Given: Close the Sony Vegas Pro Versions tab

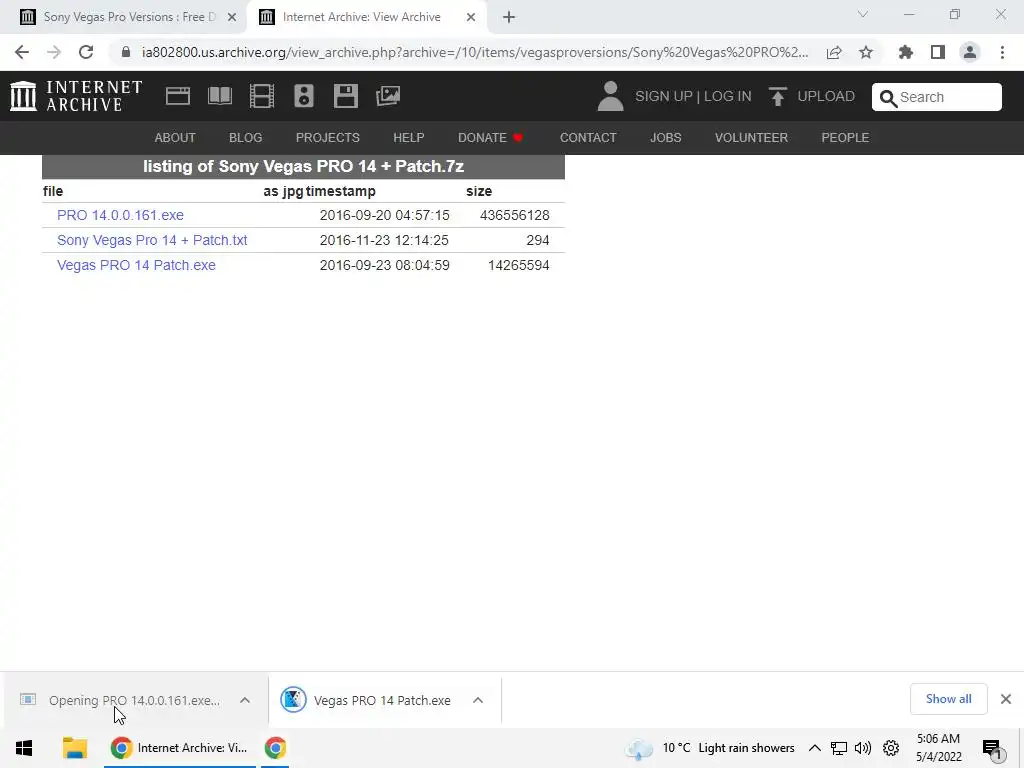Looking at the screenshot, I should coord(232,17).
